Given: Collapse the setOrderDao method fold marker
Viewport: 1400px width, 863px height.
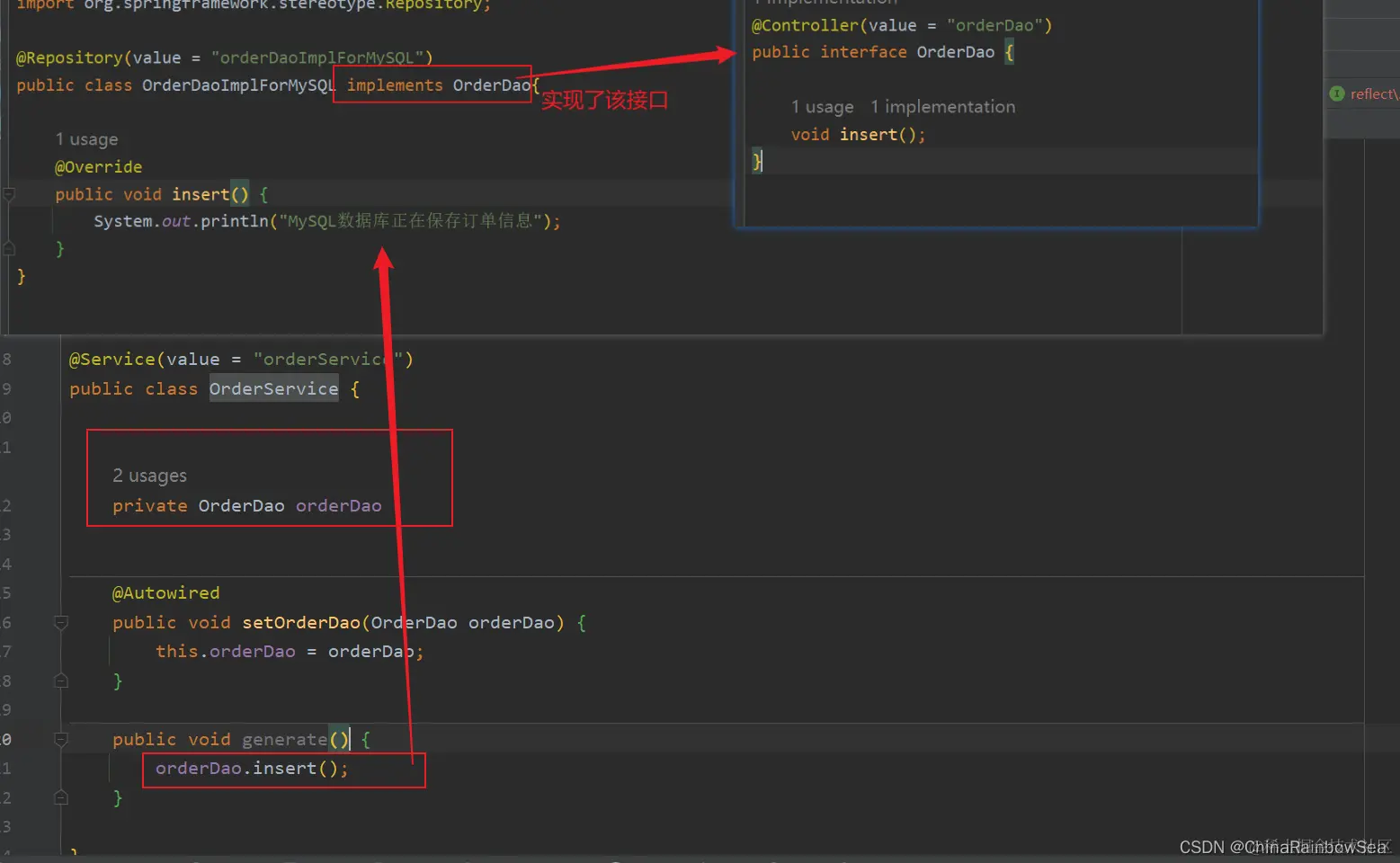Looking at the screenshot, I should tap(61, 622).
